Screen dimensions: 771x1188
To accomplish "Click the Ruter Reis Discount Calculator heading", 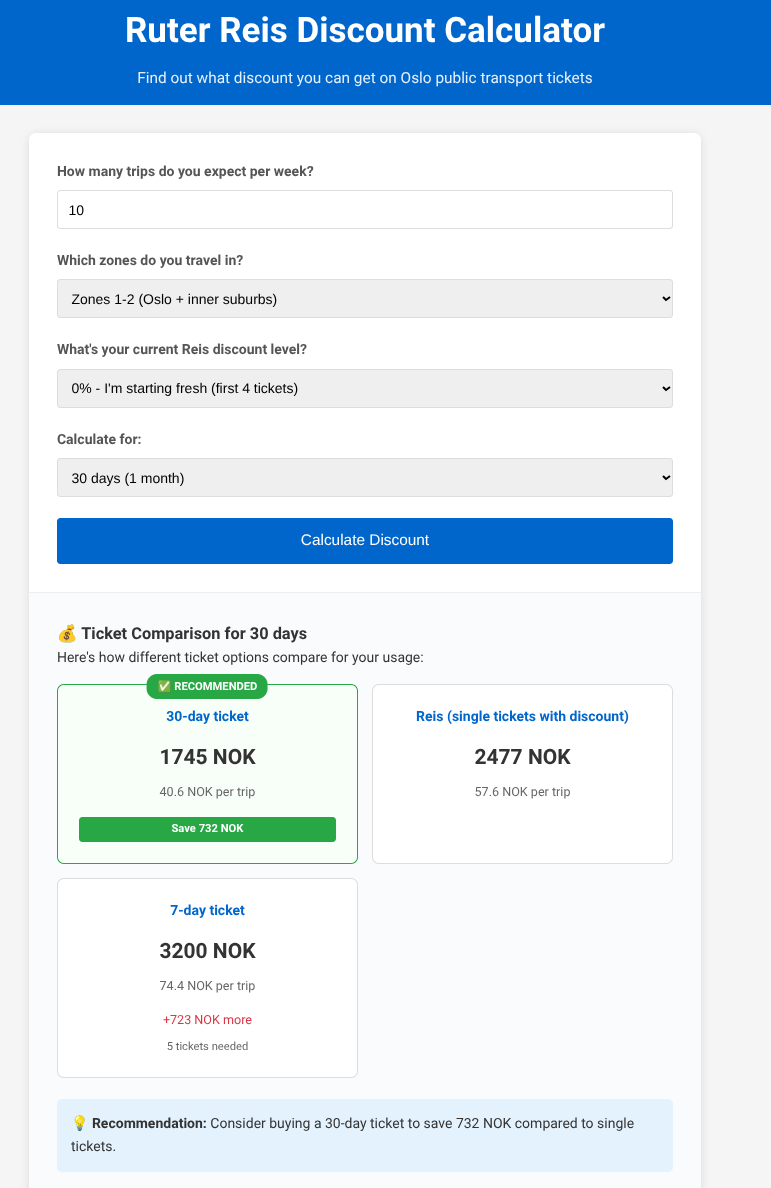I will (364, 30).
